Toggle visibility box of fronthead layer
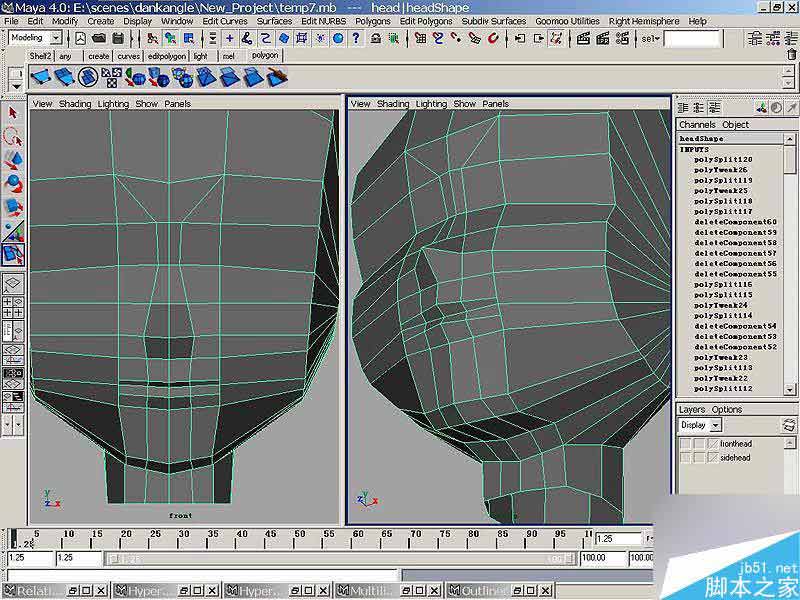 [686, 443]
